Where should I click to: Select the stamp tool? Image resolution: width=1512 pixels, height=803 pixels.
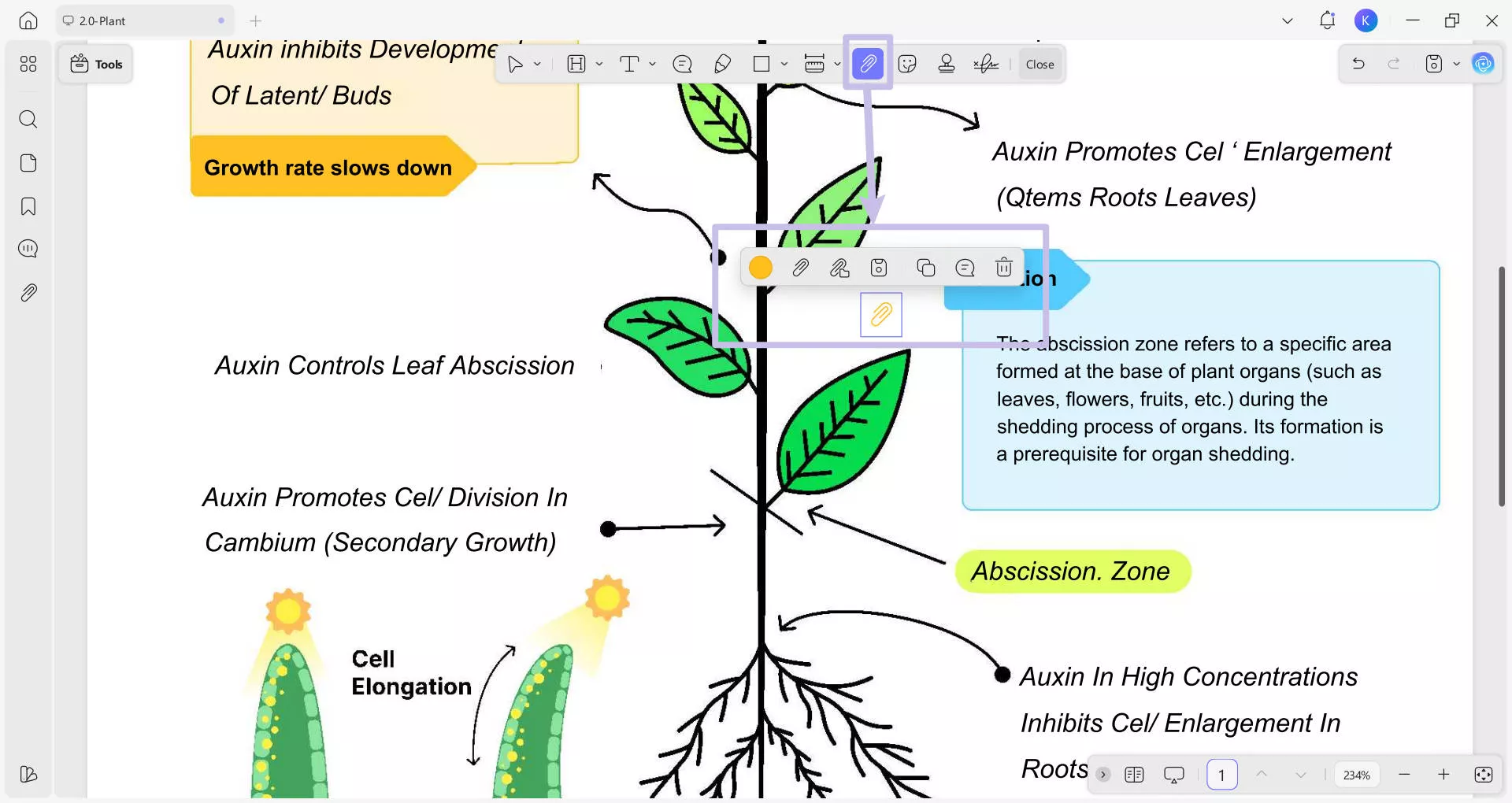tap(947, 65)
